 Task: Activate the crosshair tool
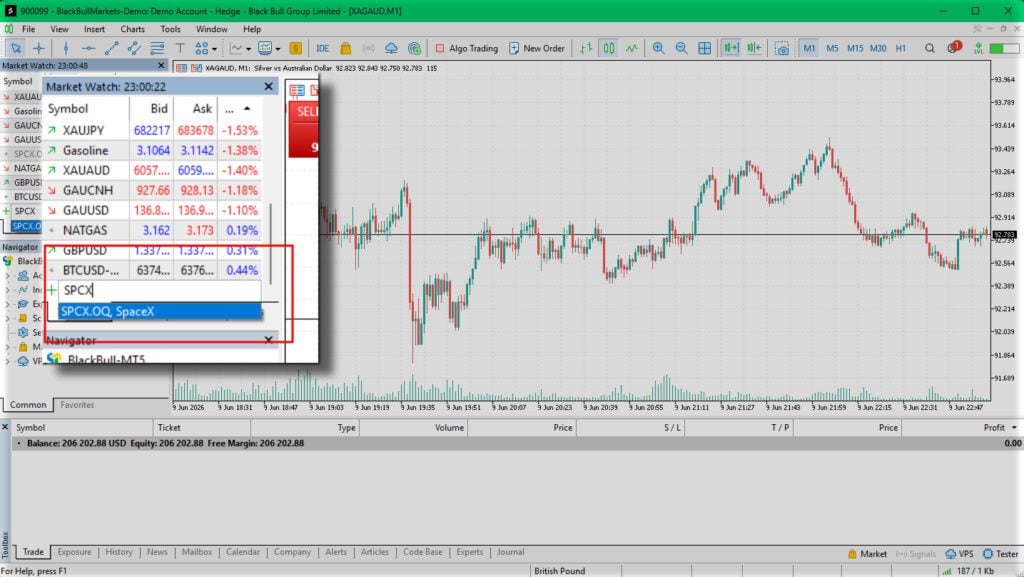click(x=39, y=48)
